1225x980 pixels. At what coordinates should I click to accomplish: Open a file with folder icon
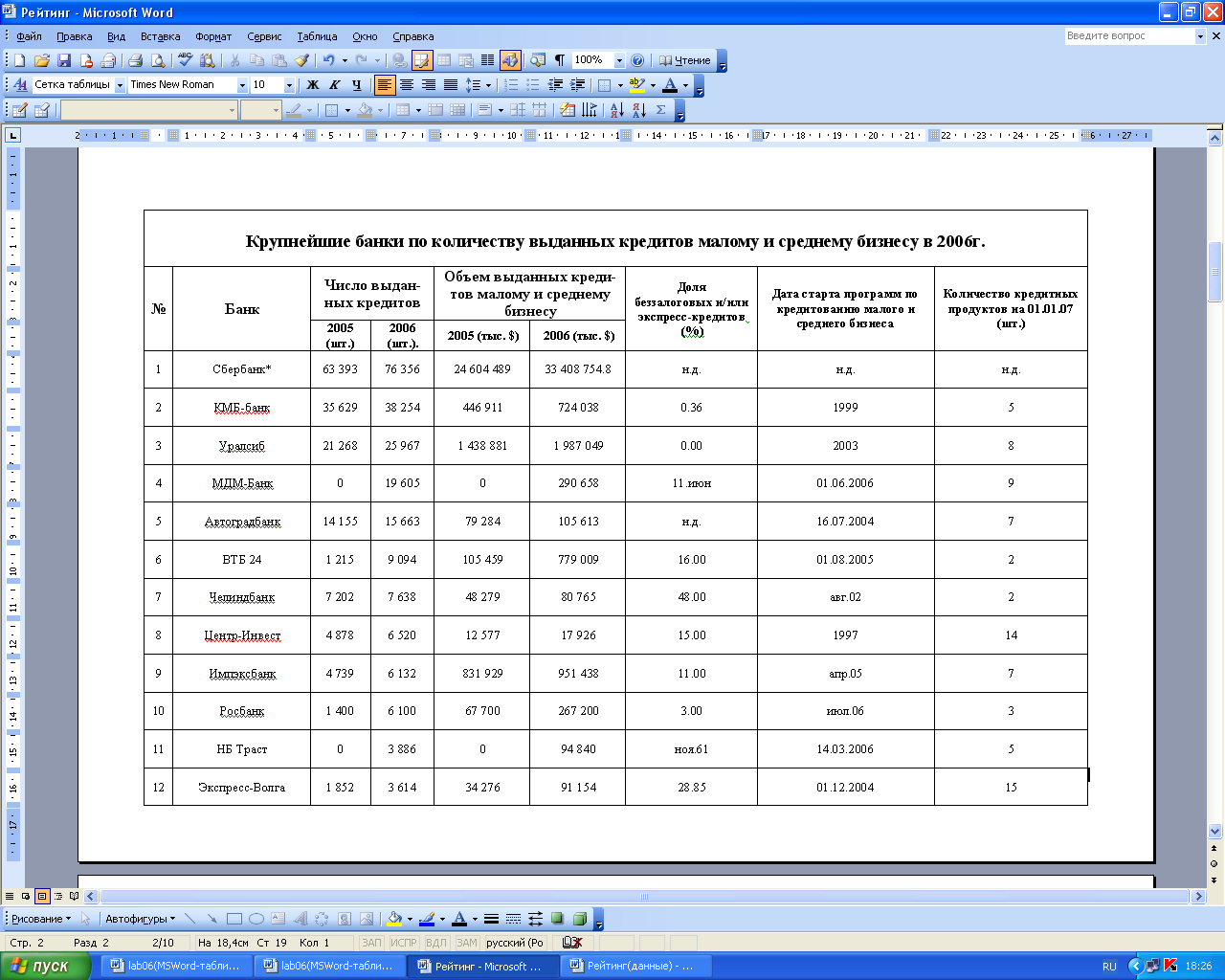42,60
